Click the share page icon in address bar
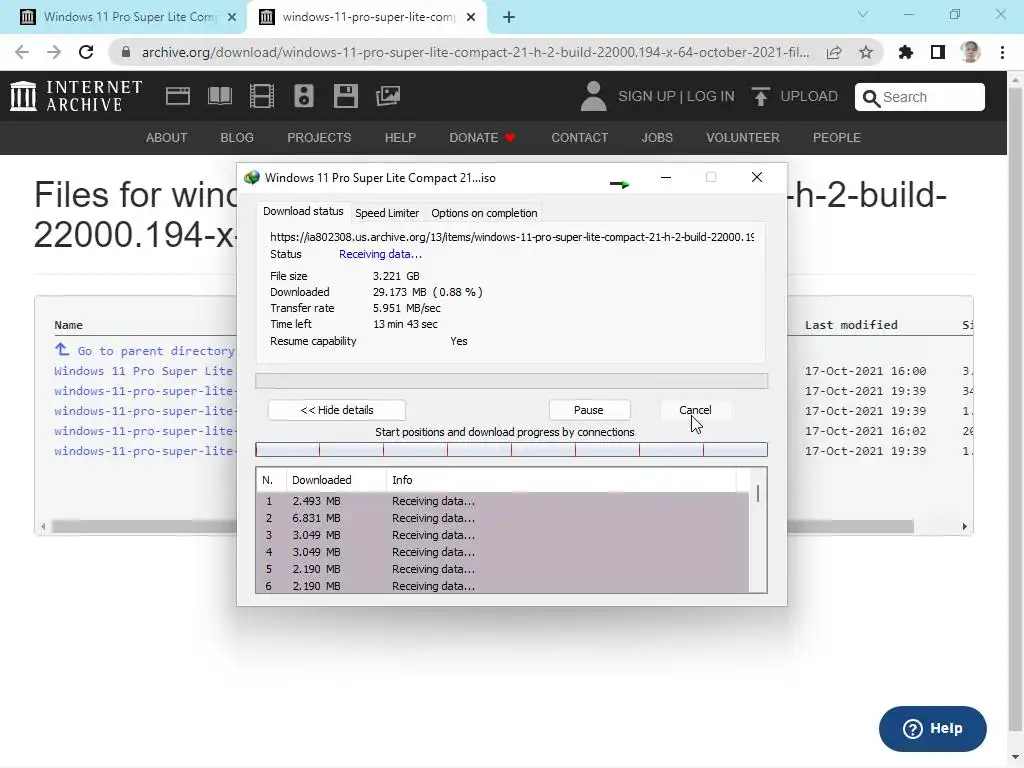 click(x=834, y=52)
